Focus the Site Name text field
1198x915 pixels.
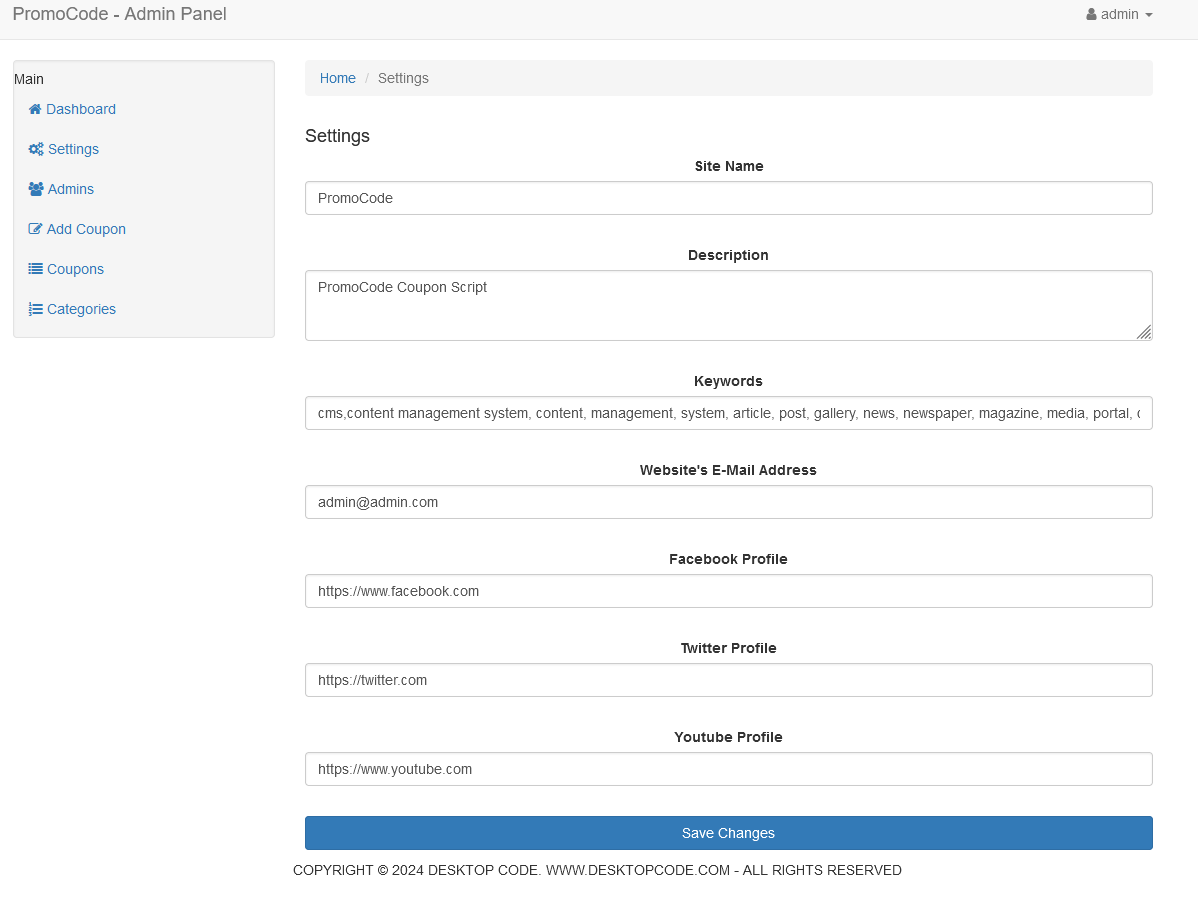click(728, 198)
